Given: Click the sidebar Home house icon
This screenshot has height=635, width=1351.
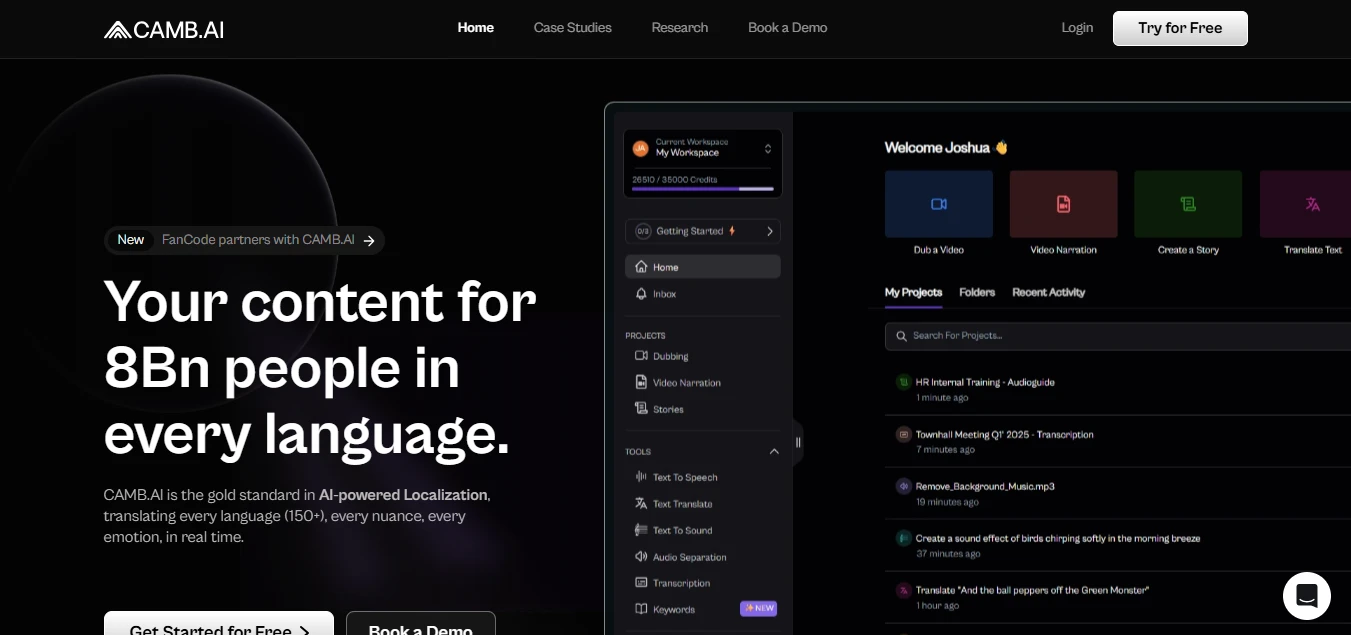Looking at the screenshot, I should 641,267.
